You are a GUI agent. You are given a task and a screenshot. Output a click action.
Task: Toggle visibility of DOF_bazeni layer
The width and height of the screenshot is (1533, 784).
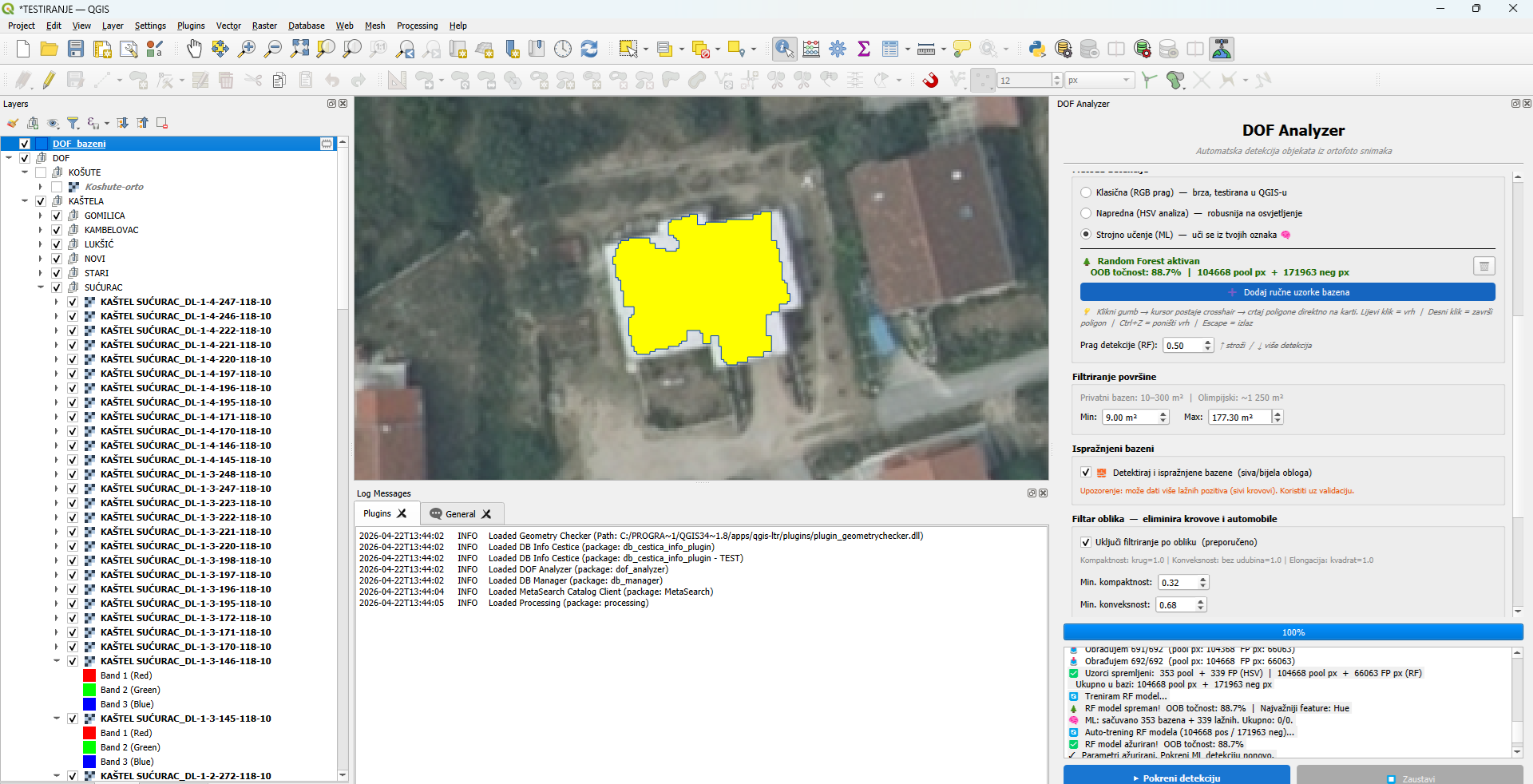click(x=25, y=144)
